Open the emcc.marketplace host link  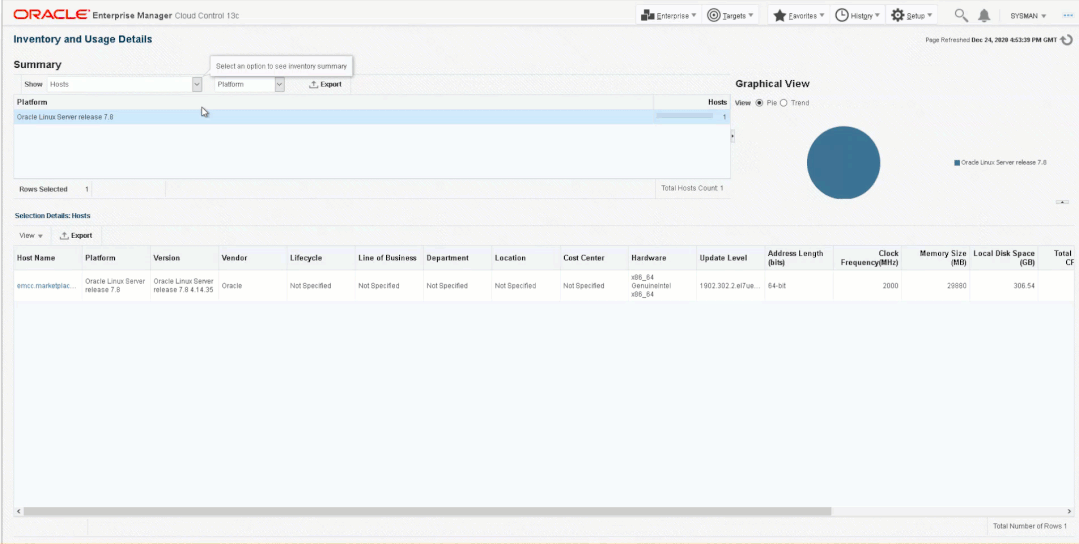[46, 286]
